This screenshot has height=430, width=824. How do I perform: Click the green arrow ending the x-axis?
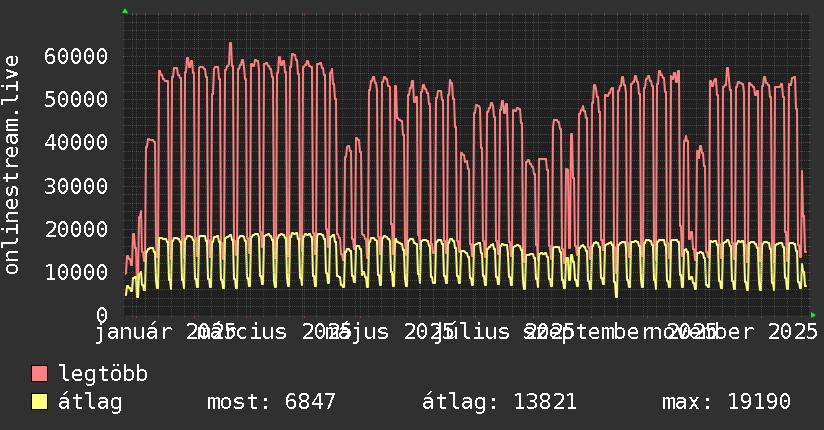[813, 314]
